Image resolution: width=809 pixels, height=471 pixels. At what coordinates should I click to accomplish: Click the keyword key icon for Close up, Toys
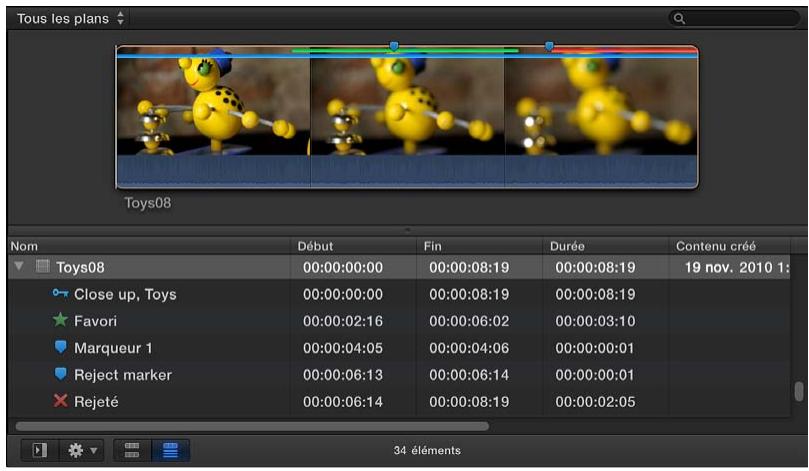[60, 294]
